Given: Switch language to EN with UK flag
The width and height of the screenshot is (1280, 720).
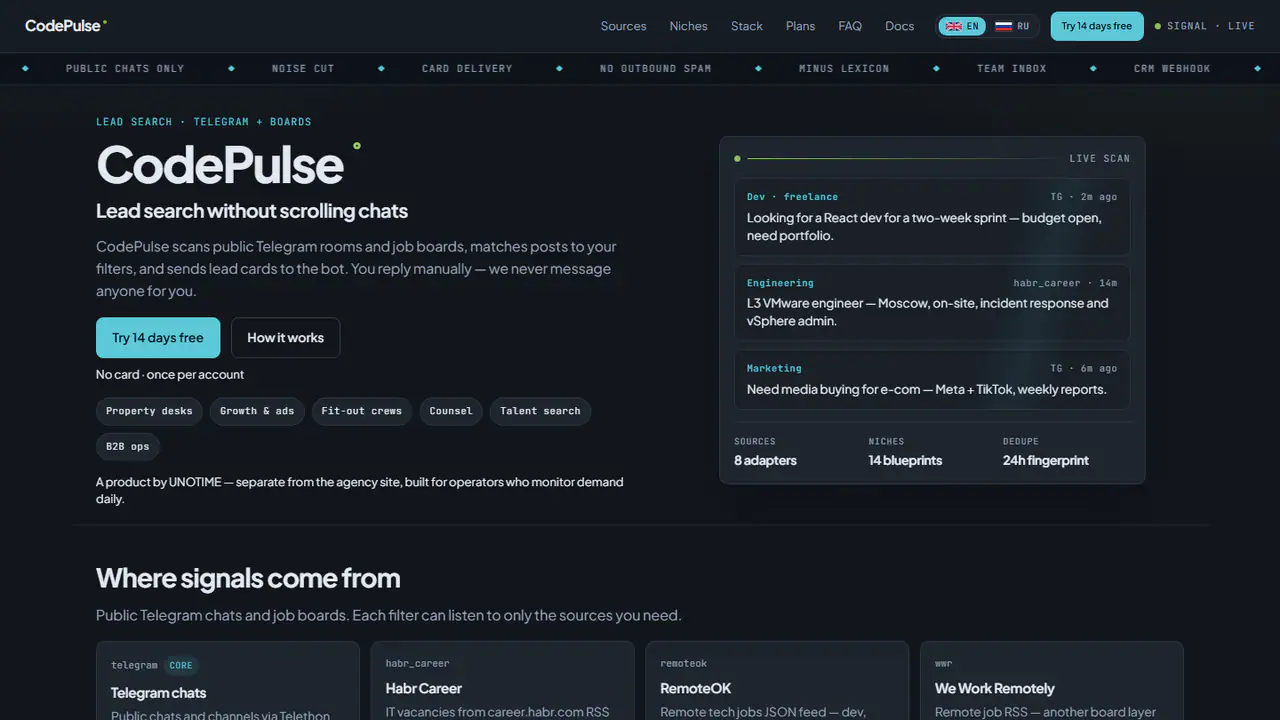Looking at the screenshot, I should (x=962, y=26).
